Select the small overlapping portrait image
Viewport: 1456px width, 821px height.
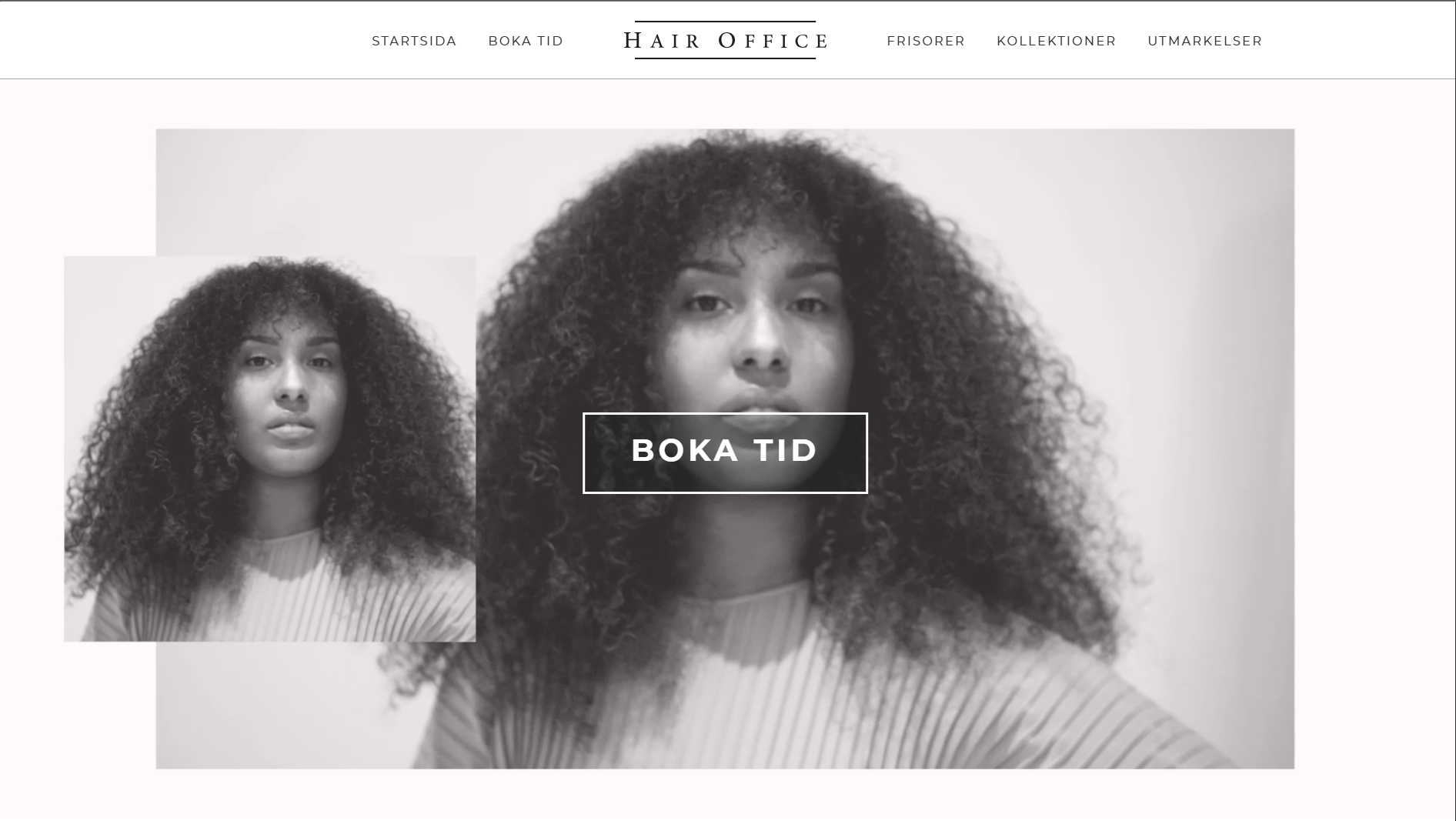click(269, 449)
